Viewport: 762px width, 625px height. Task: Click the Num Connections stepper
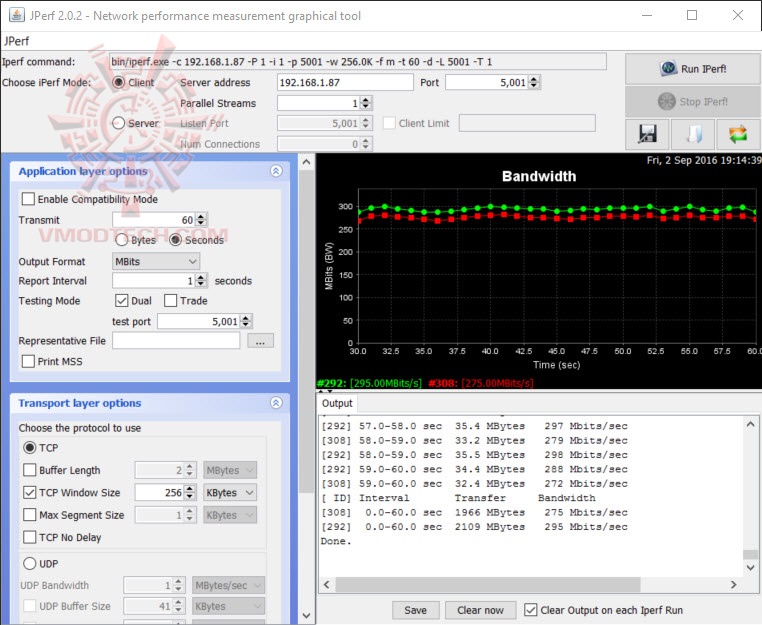(366, 144)
